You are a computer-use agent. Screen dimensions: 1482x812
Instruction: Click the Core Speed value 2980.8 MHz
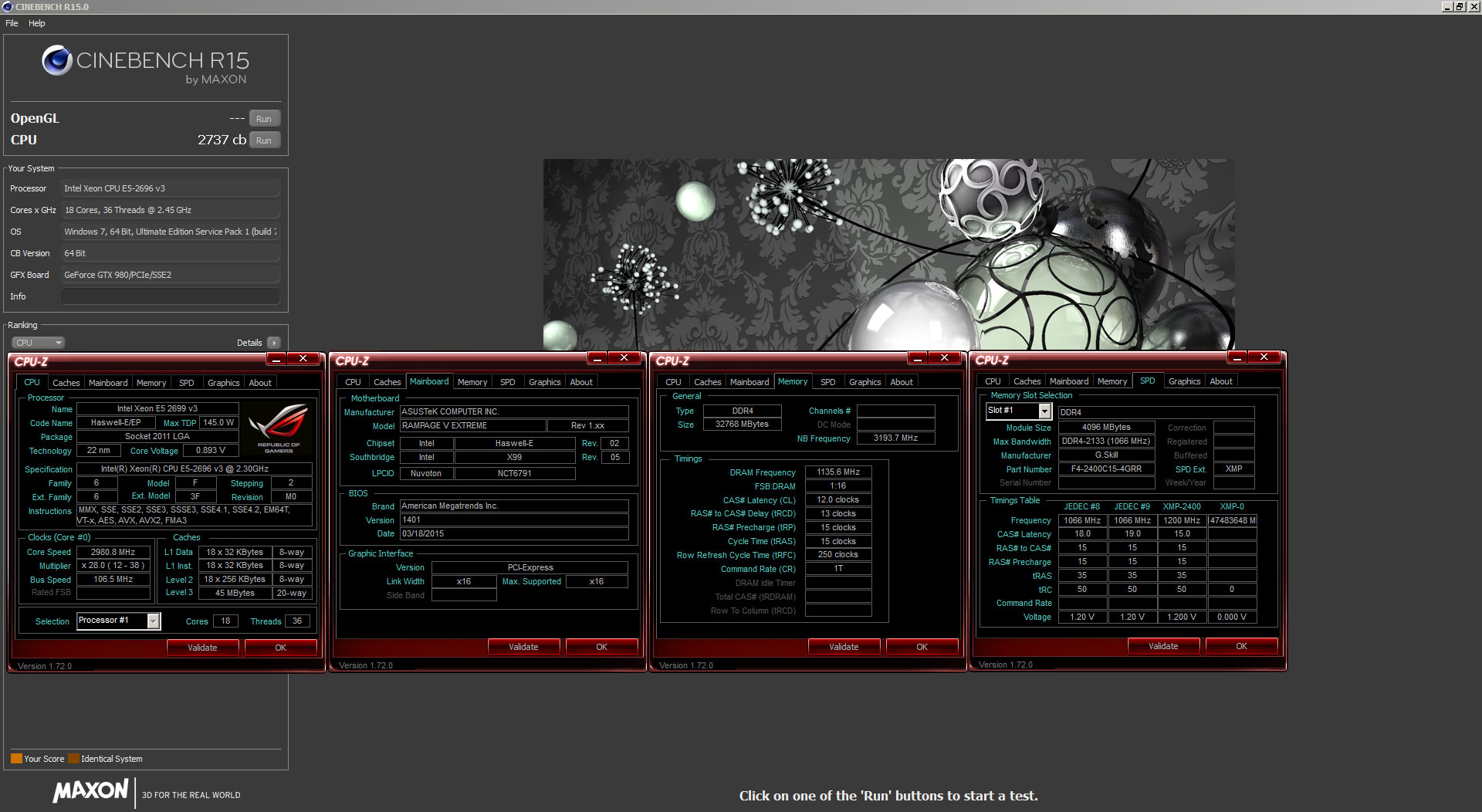[x=113, y=552]
